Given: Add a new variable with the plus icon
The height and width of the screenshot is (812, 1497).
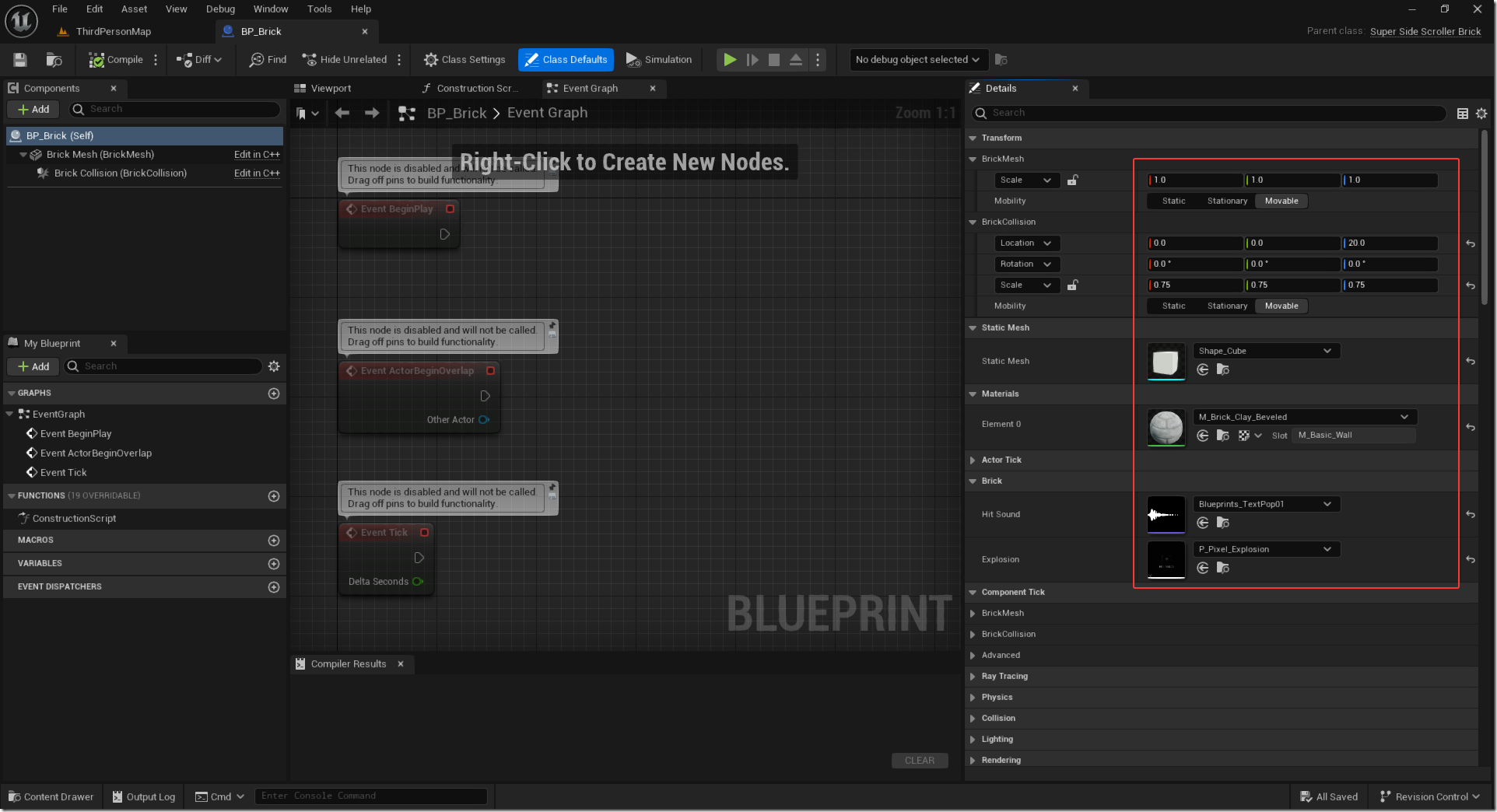Looking at the screenshot, I should (x=274, y=564).
